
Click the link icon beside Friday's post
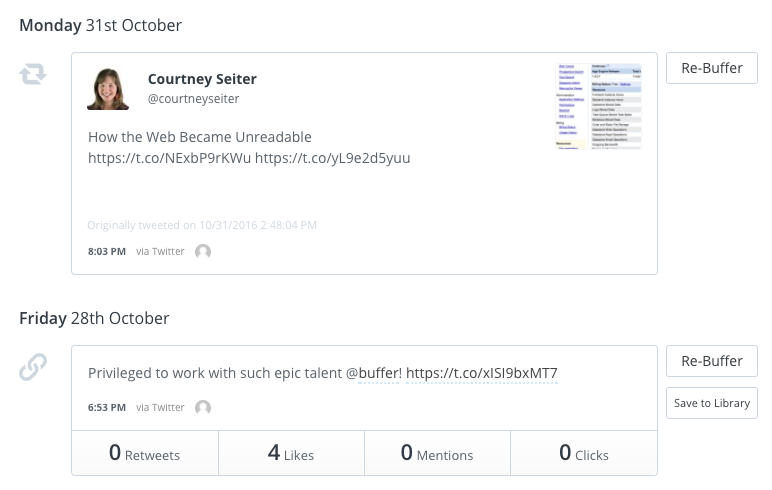point(33,367)
